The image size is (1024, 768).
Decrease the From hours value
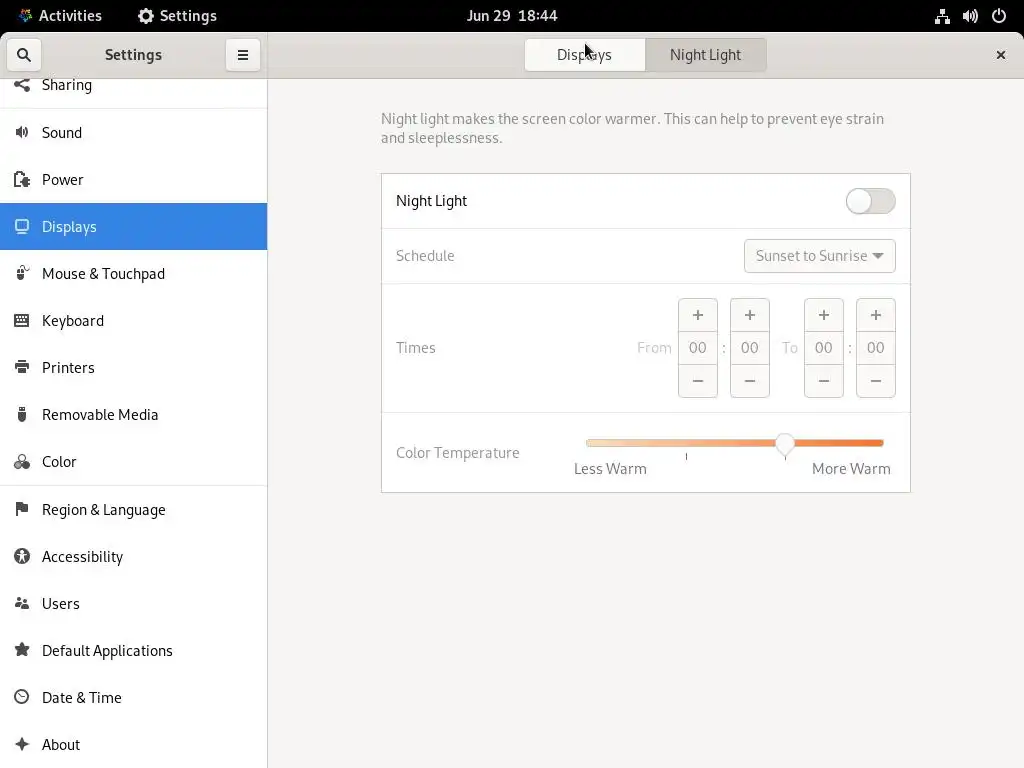click(x=697, y=381)
